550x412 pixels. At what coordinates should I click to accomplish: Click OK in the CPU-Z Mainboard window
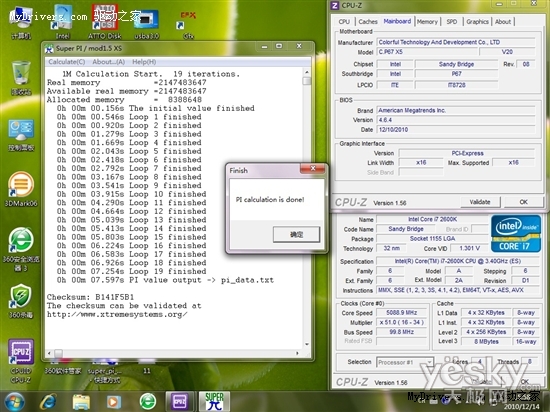pyautogui.click(x=523, y=202)
